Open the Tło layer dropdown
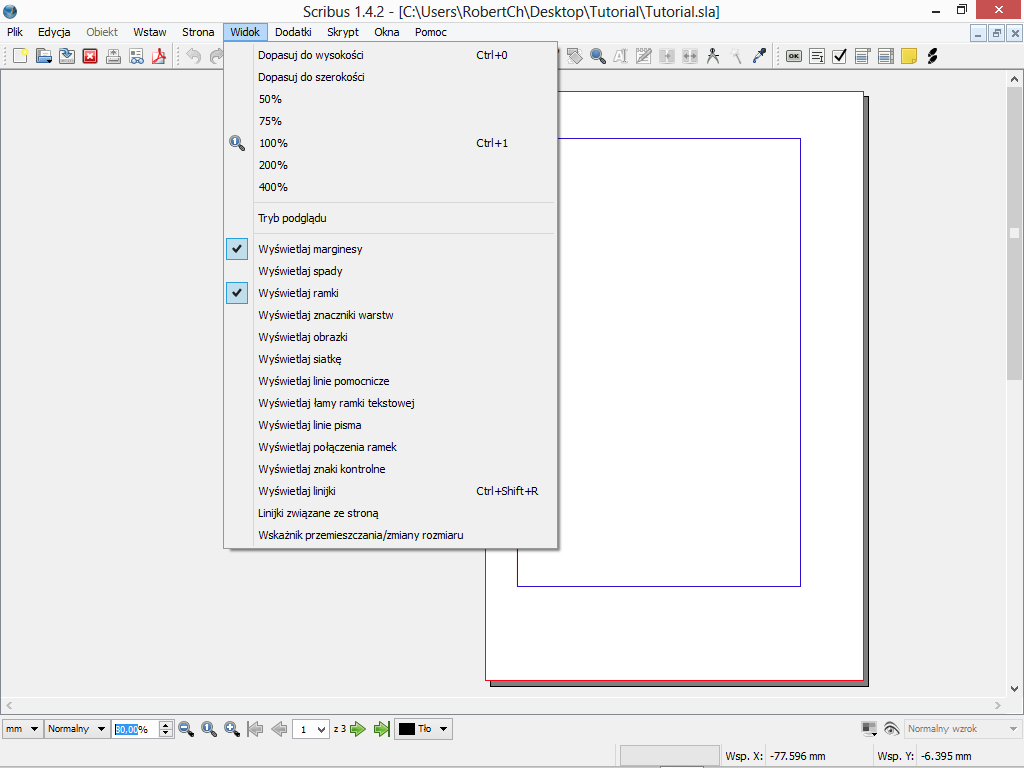The image size is (1024, 768). [x=424, y=729]
